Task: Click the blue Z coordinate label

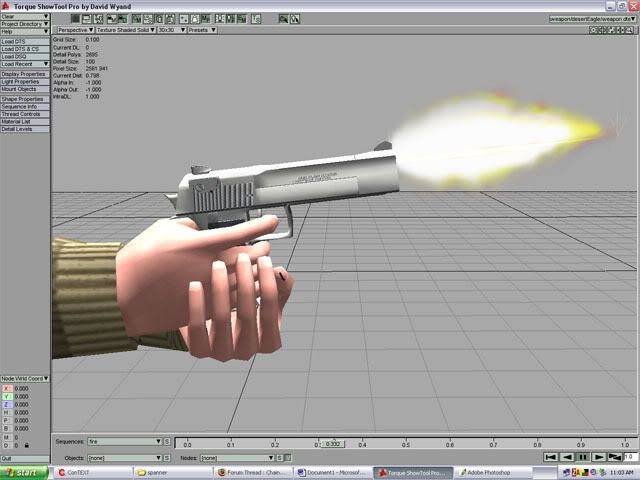Action: [x=6, y=405]
